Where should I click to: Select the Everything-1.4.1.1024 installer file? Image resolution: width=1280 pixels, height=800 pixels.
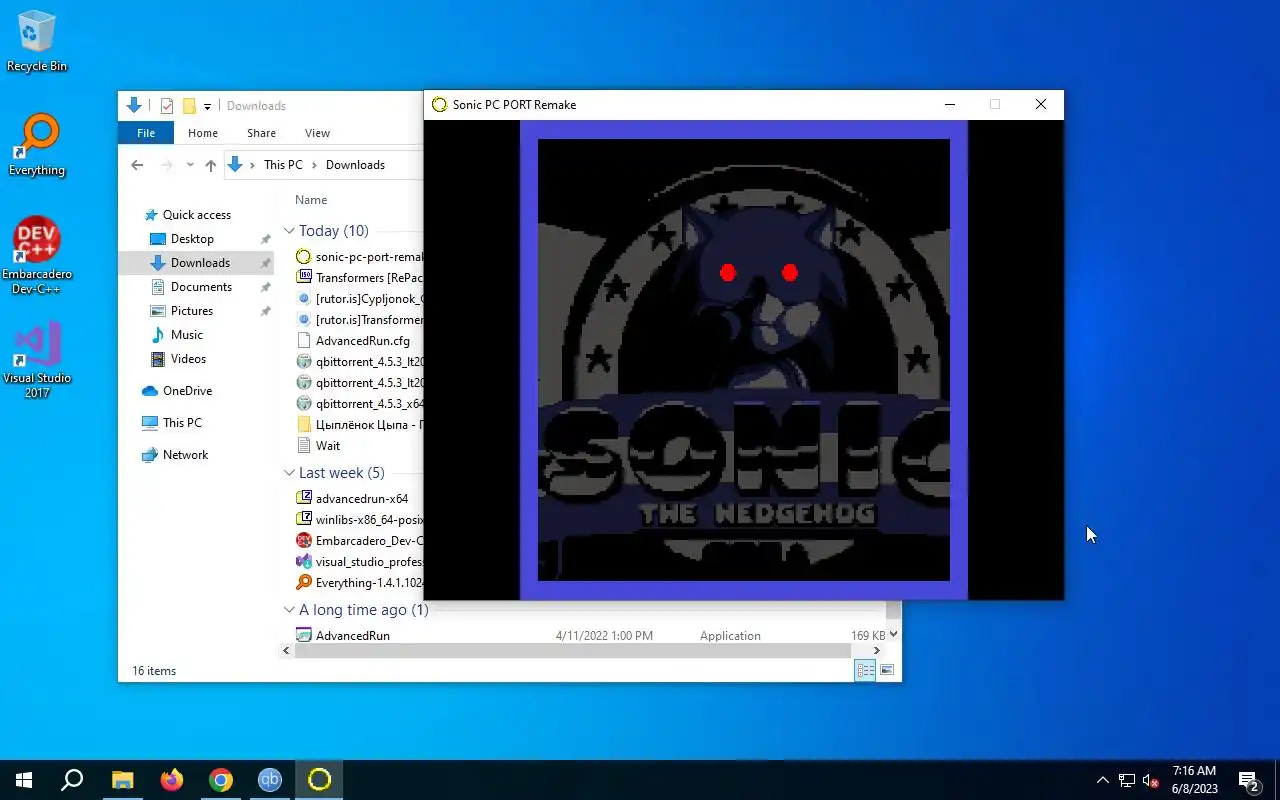pos(359,583)
